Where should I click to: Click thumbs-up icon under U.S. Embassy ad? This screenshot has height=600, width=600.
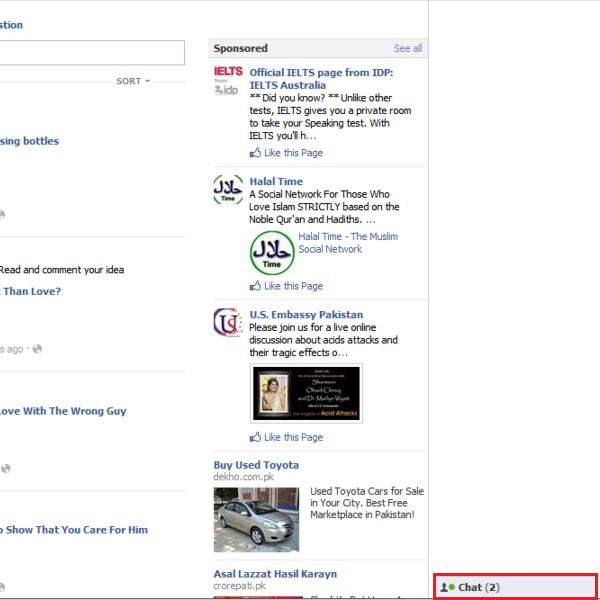[x=255, y=437]
